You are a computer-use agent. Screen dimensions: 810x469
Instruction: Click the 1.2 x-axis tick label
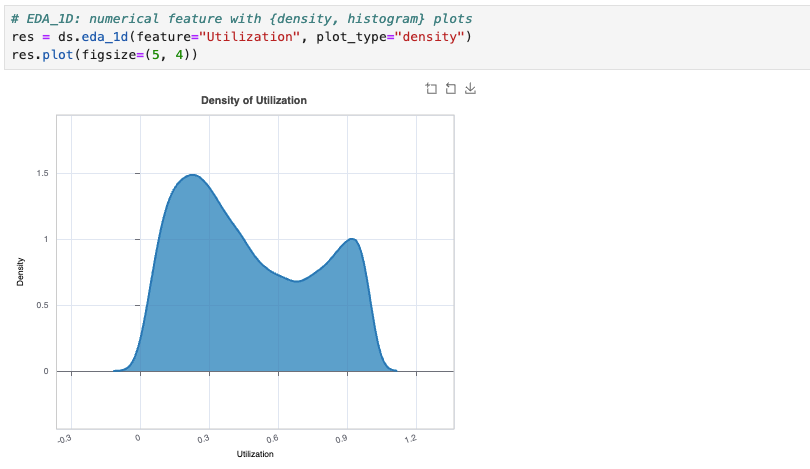(x=410, y=439)
